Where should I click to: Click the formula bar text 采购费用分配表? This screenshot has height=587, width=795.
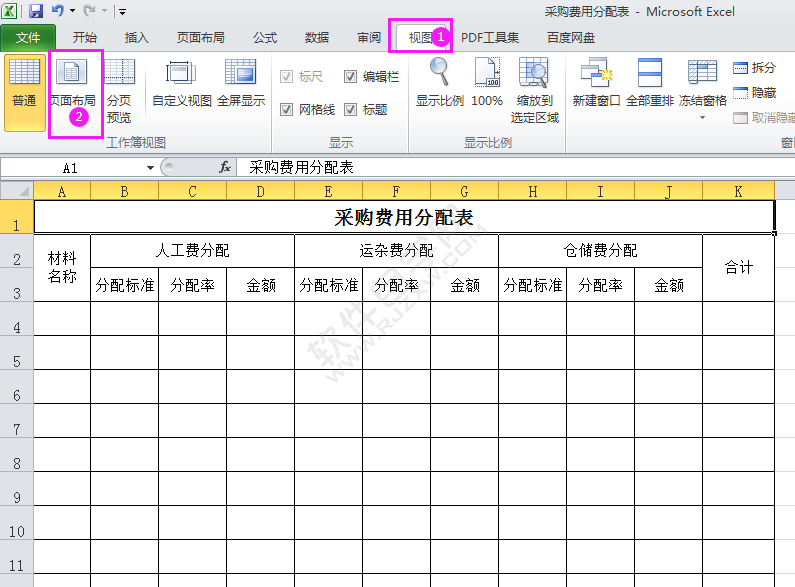pyautogui.click(x=301, y=167)
